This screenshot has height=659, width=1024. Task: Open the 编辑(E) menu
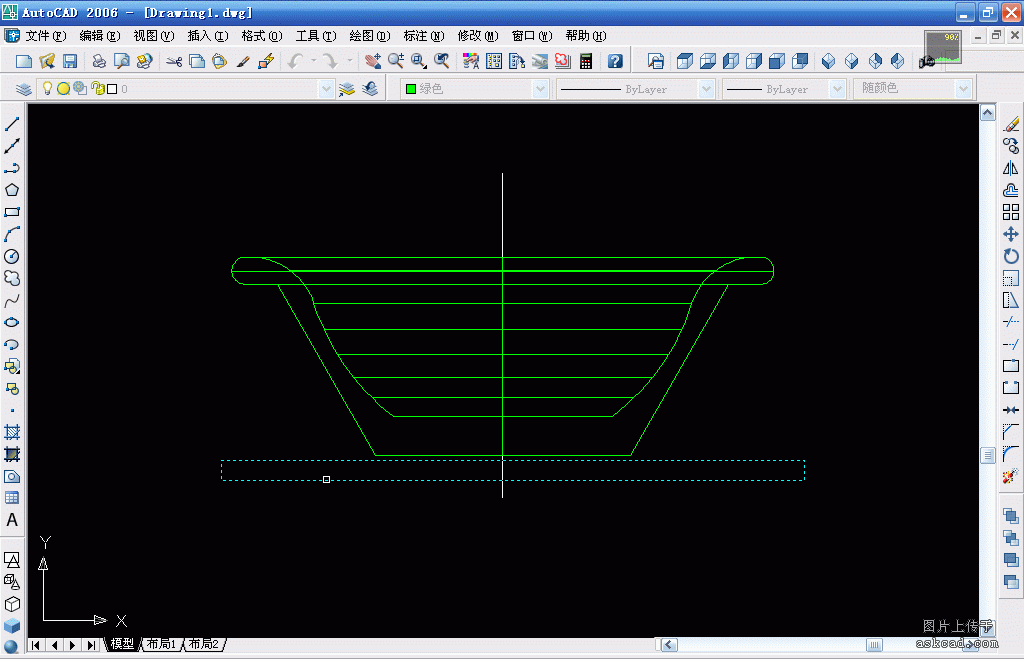click(100, 36)
